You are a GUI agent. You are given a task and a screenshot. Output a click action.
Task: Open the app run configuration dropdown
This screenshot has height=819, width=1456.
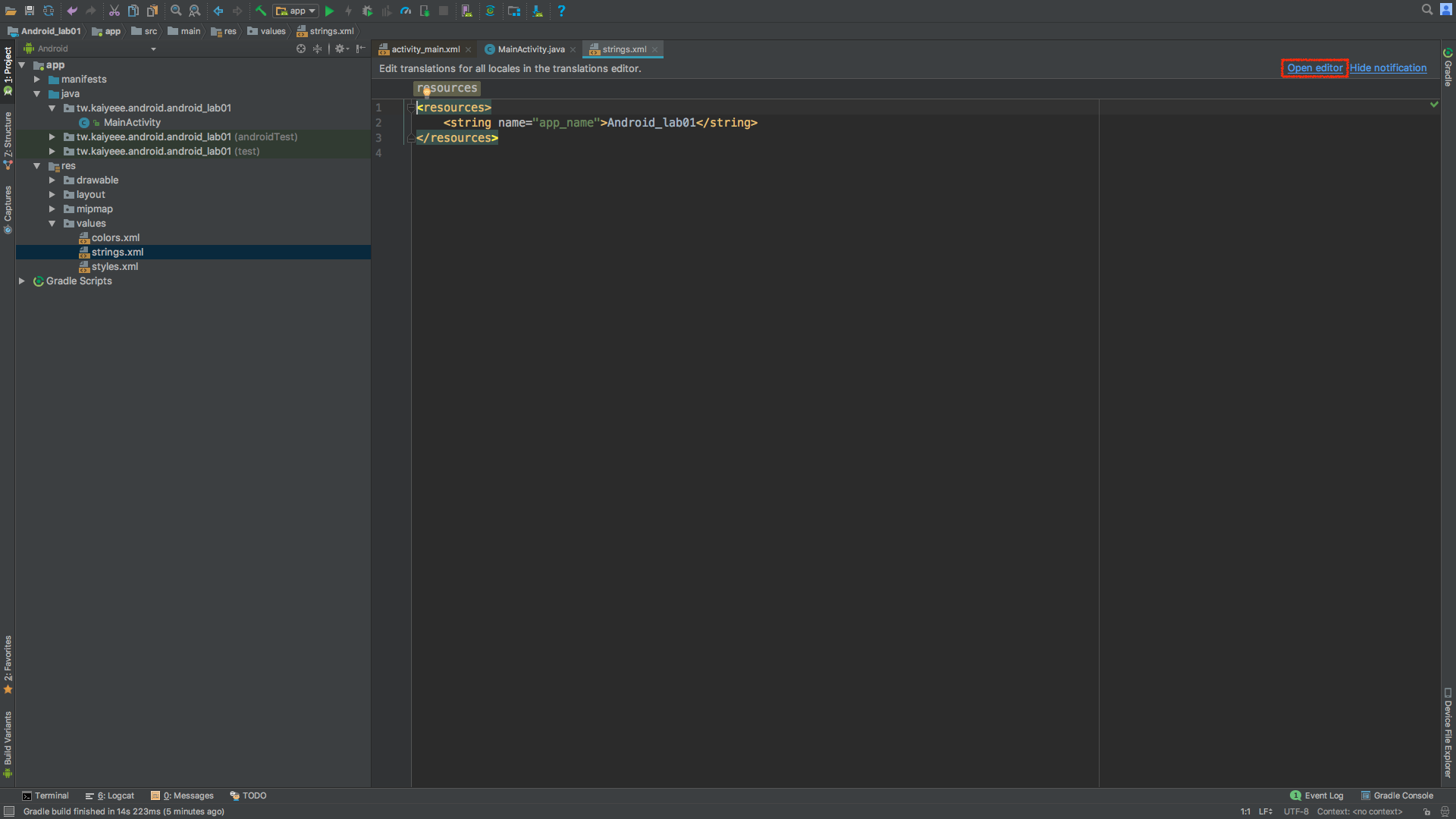tap(296, 11)
